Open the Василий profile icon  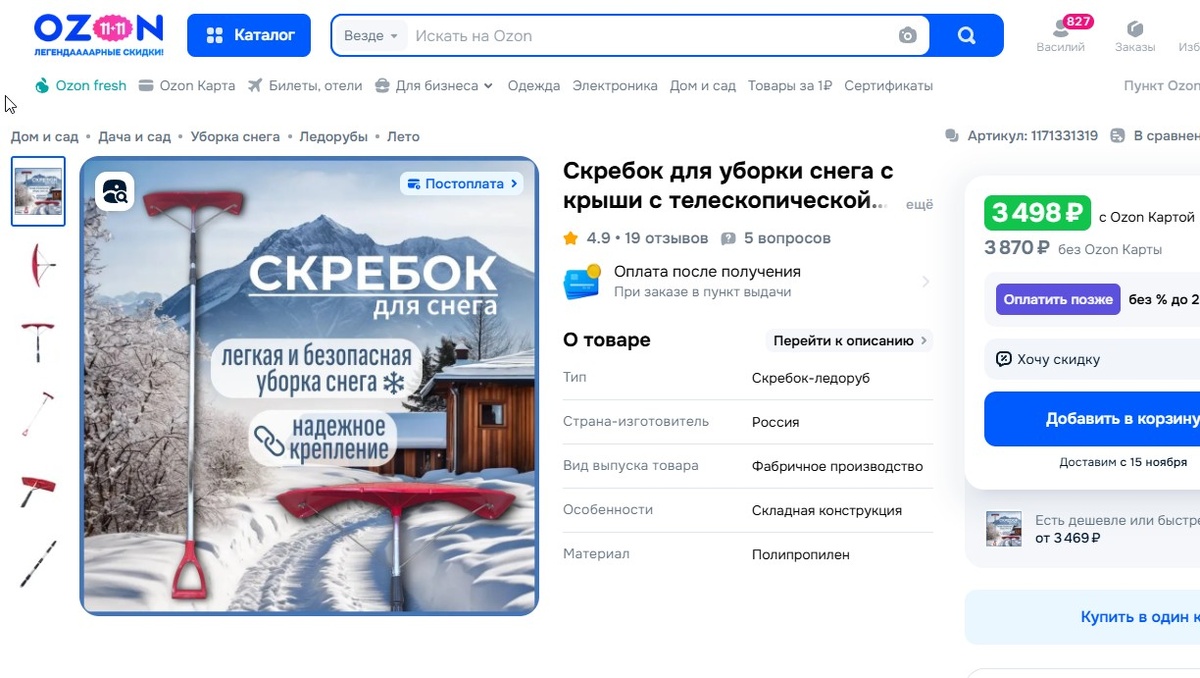tap(1061, 35)
